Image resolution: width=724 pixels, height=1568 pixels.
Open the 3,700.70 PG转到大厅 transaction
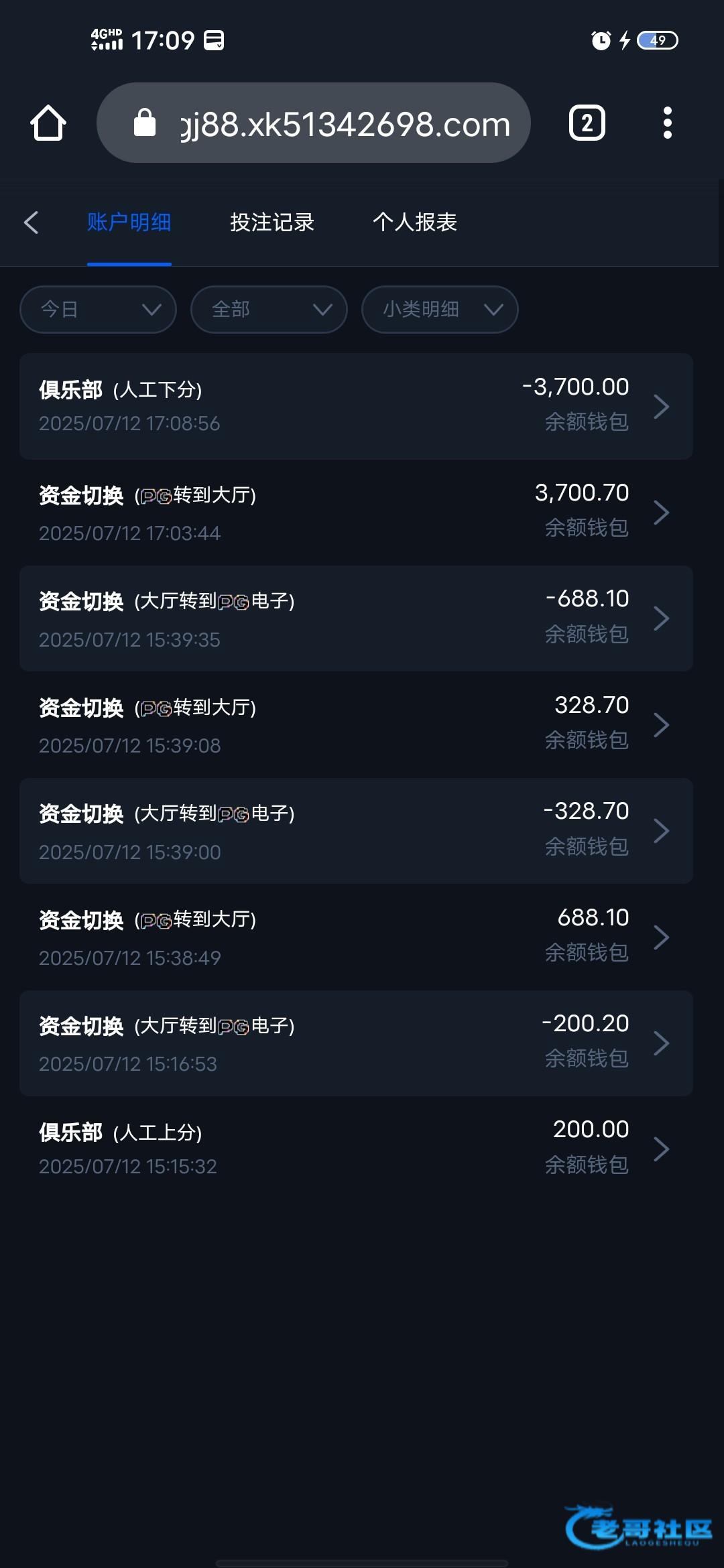tap(355, 513)
